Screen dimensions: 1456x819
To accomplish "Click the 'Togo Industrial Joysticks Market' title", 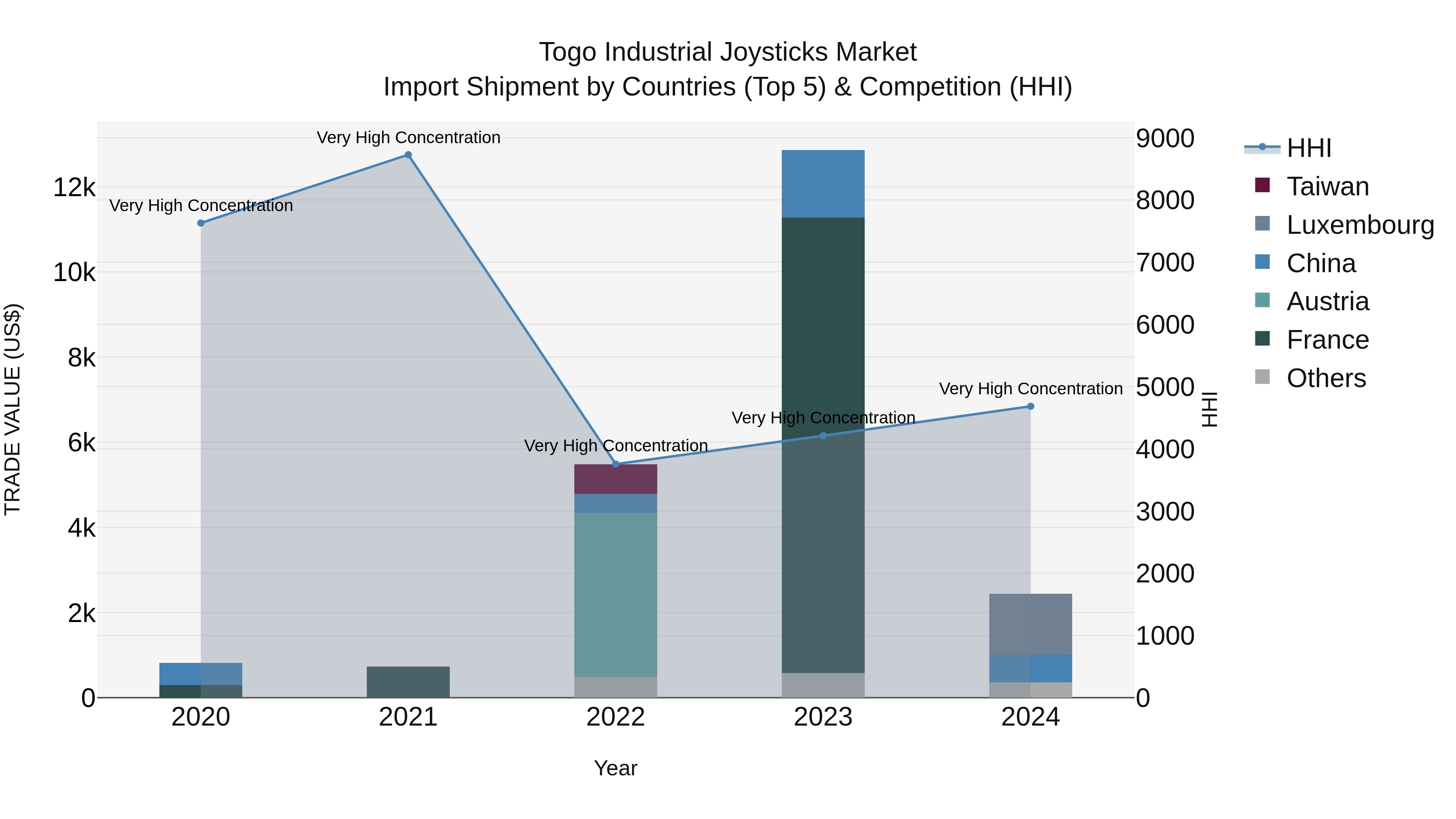I will (x=728, y=52).
